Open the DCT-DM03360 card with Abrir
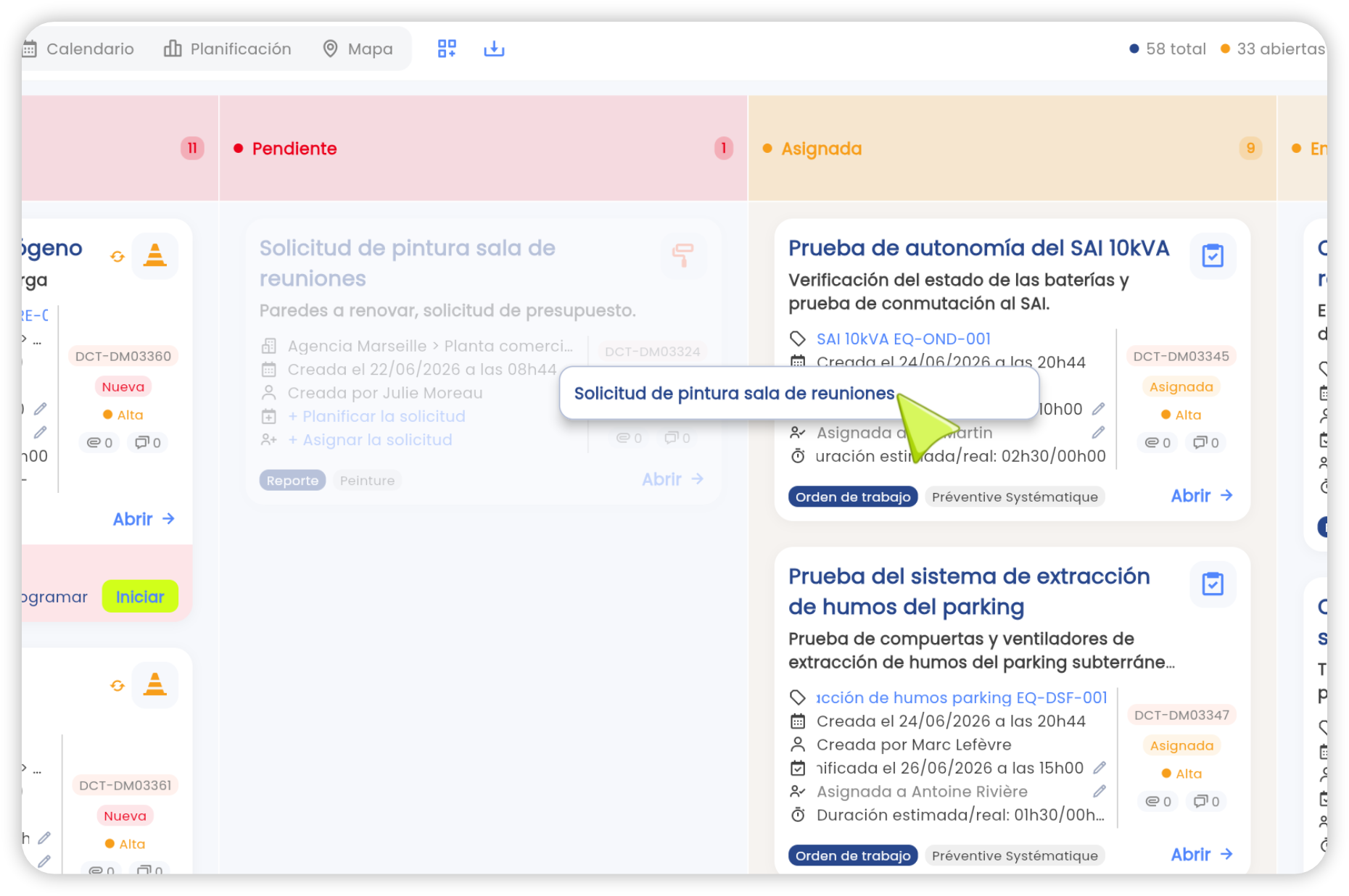The height and width of the screenshot is (896, 1349). click(x=144, y=519)
